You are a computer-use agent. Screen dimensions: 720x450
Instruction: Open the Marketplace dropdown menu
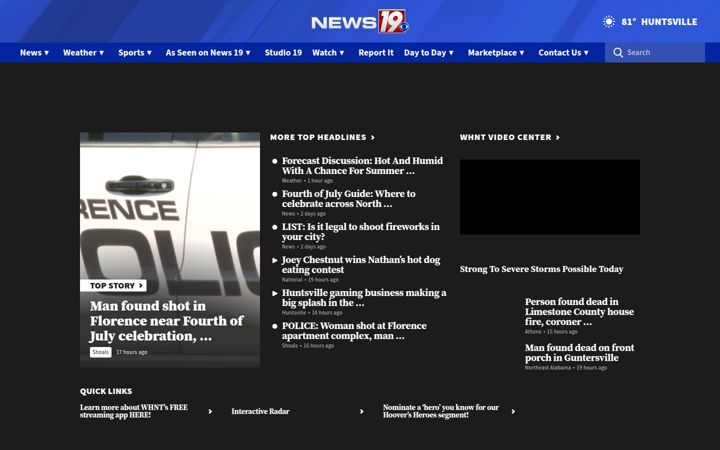tap(496, 52)
